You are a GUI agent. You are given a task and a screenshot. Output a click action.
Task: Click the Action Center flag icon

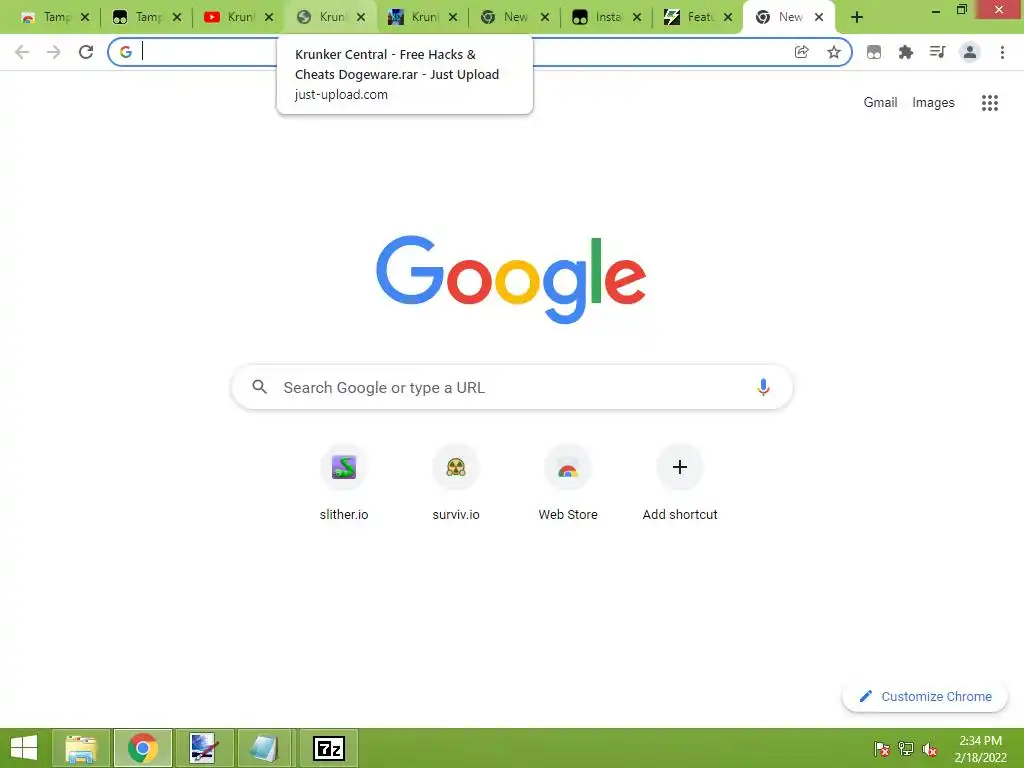point(882,749)
